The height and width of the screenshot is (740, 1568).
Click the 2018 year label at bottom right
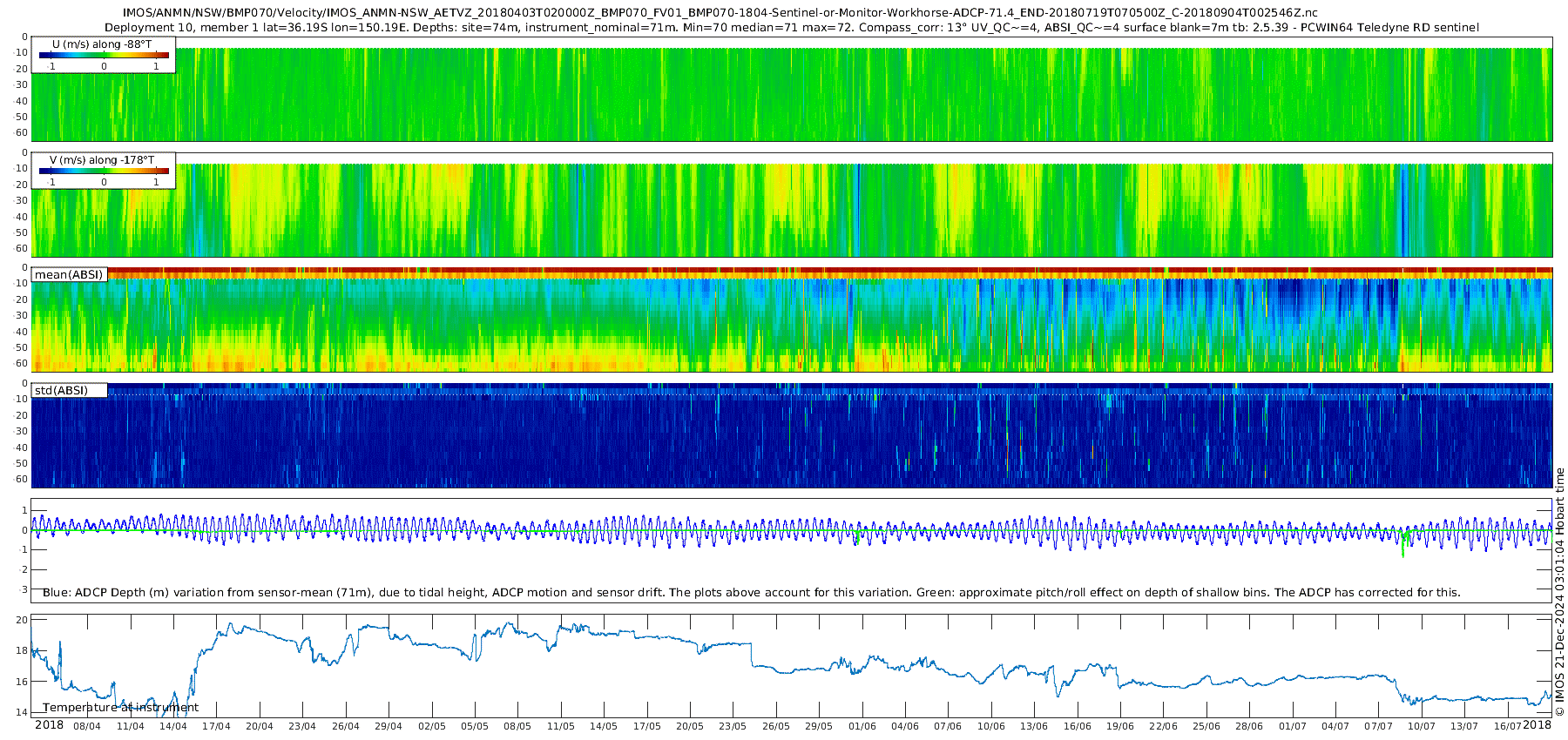(1537, 725)
